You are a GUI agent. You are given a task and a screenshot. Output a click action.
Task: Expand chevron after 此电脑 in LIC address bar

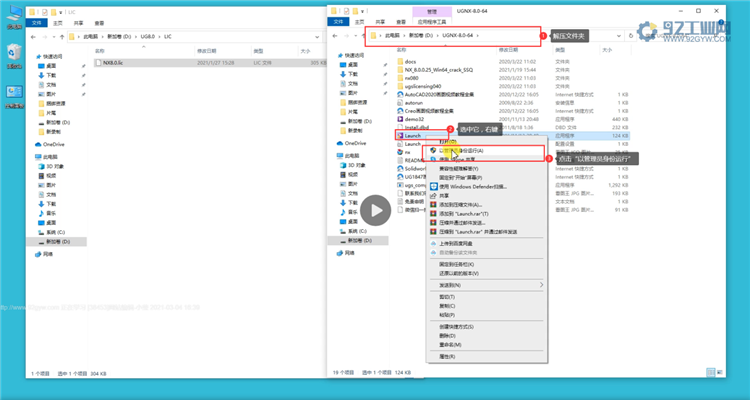102,37
